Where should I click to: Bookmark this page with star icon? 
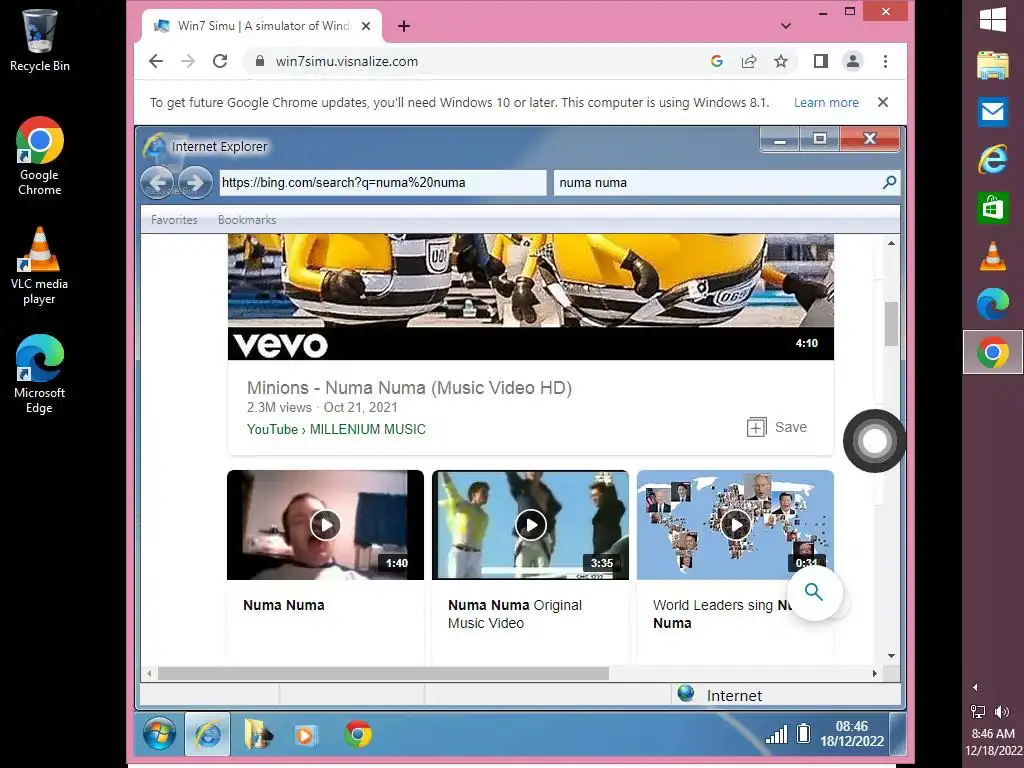click(780, 61)
